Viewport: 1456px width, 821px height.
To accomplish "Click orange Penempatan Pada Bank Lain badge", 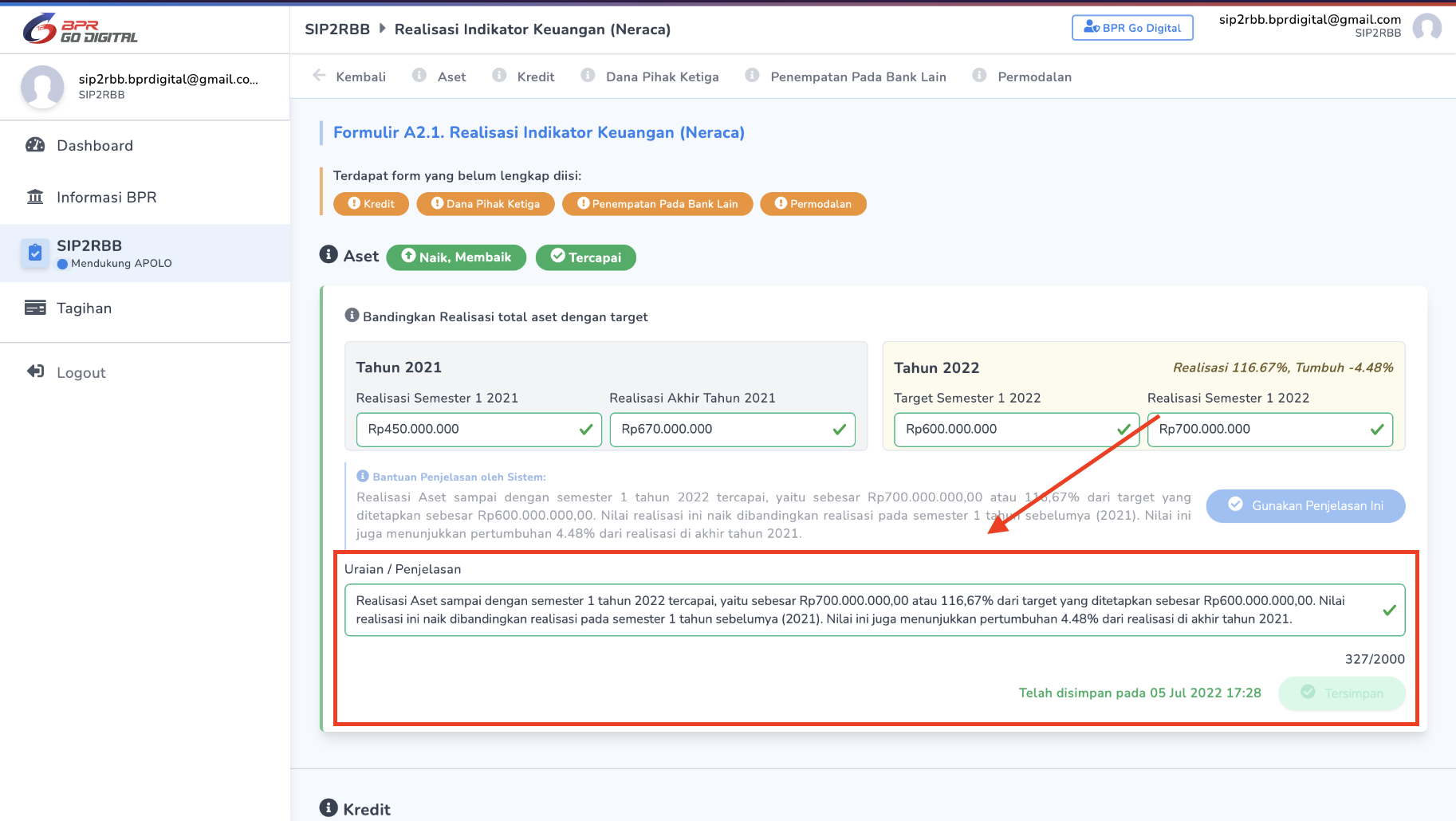I will pos(658,204).
